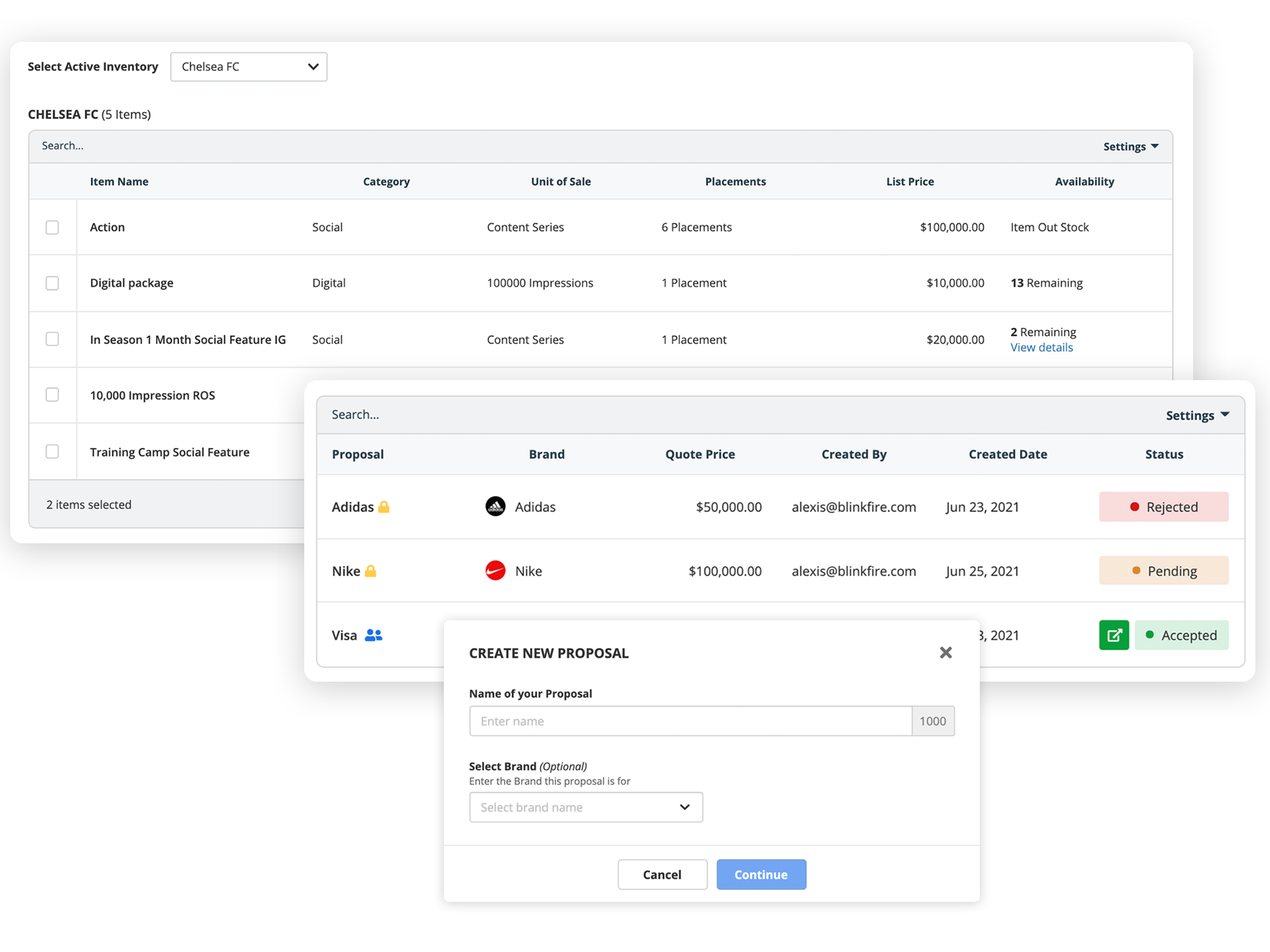Open Settings menu in inventory table
1270x952 pixels.
tap(1130, 147)
